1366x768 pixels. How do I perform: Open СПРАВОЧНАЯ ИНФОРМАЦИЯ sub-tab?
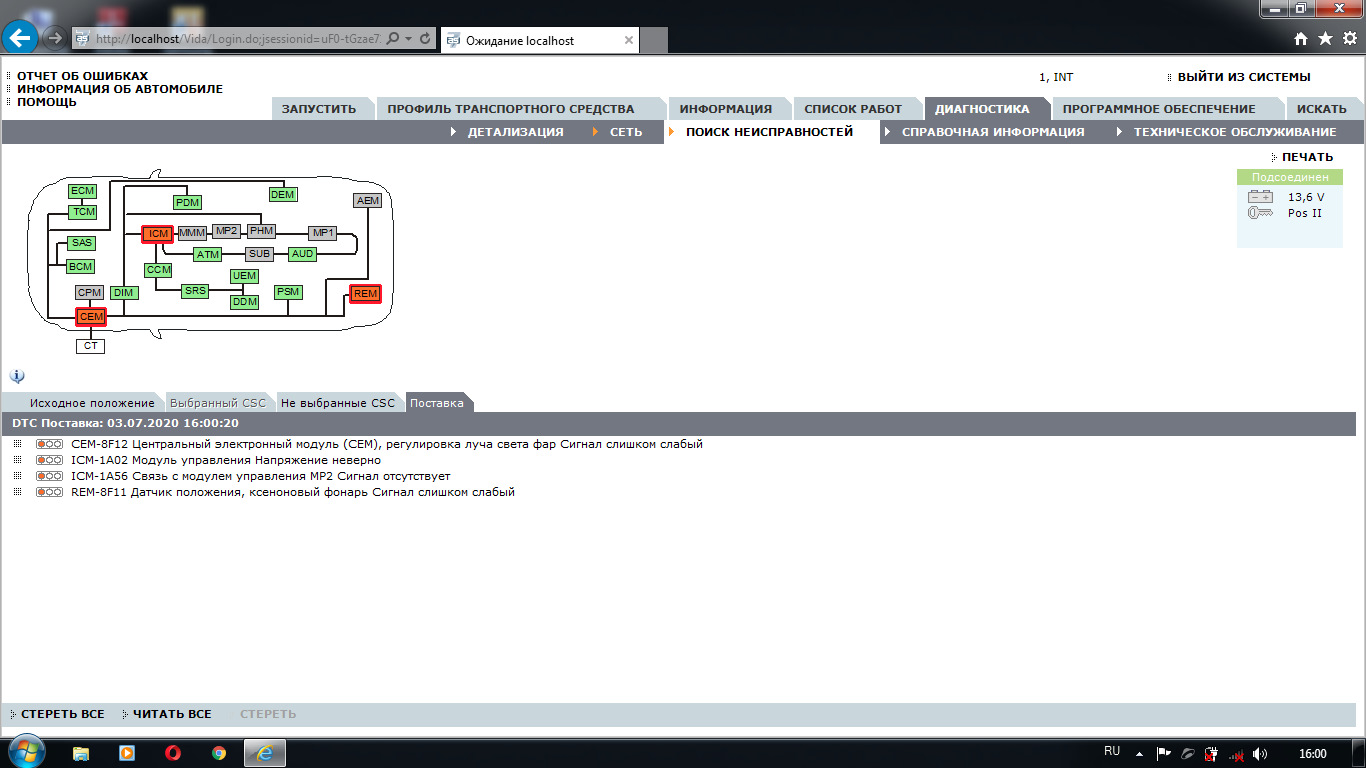point(993,132)
